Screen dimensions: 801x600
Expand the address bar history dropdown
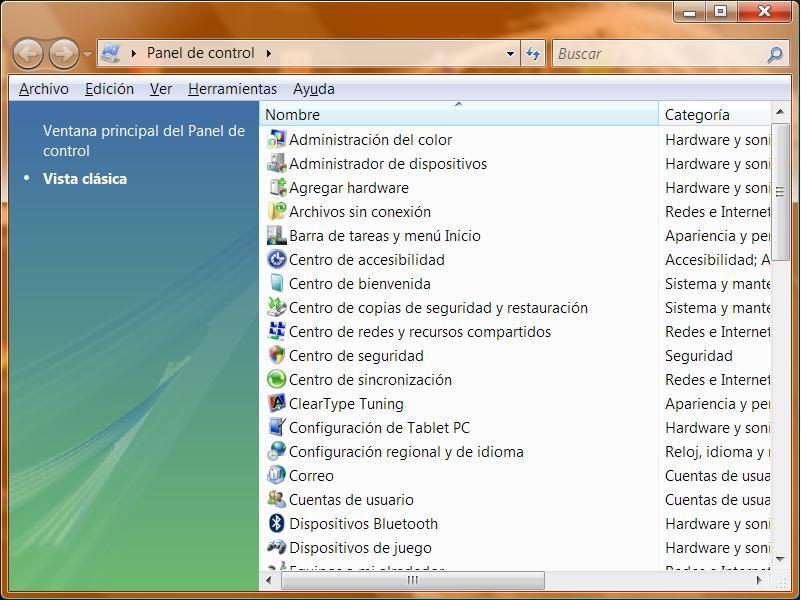[x=510, y=54]
